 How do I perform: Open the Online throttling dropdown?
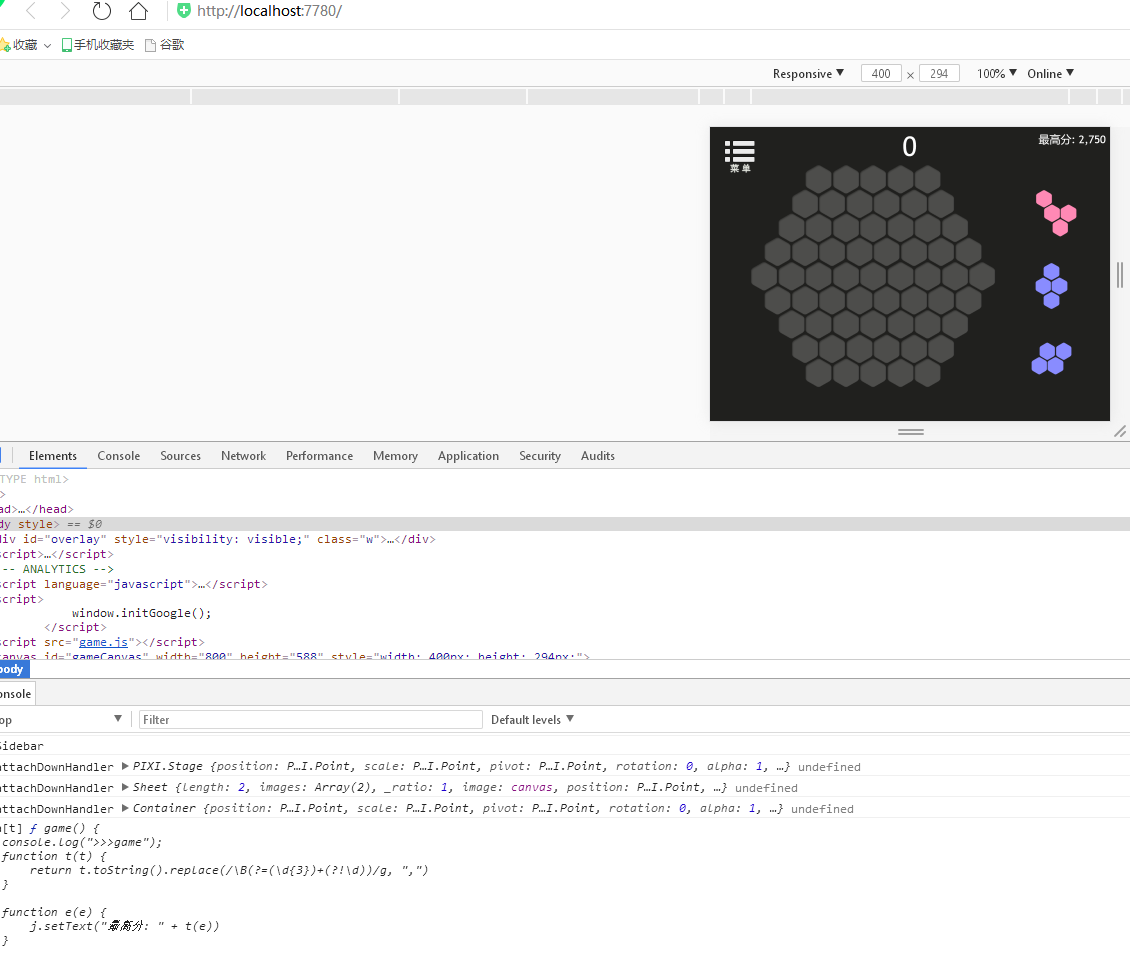(x=1050, y=74)
